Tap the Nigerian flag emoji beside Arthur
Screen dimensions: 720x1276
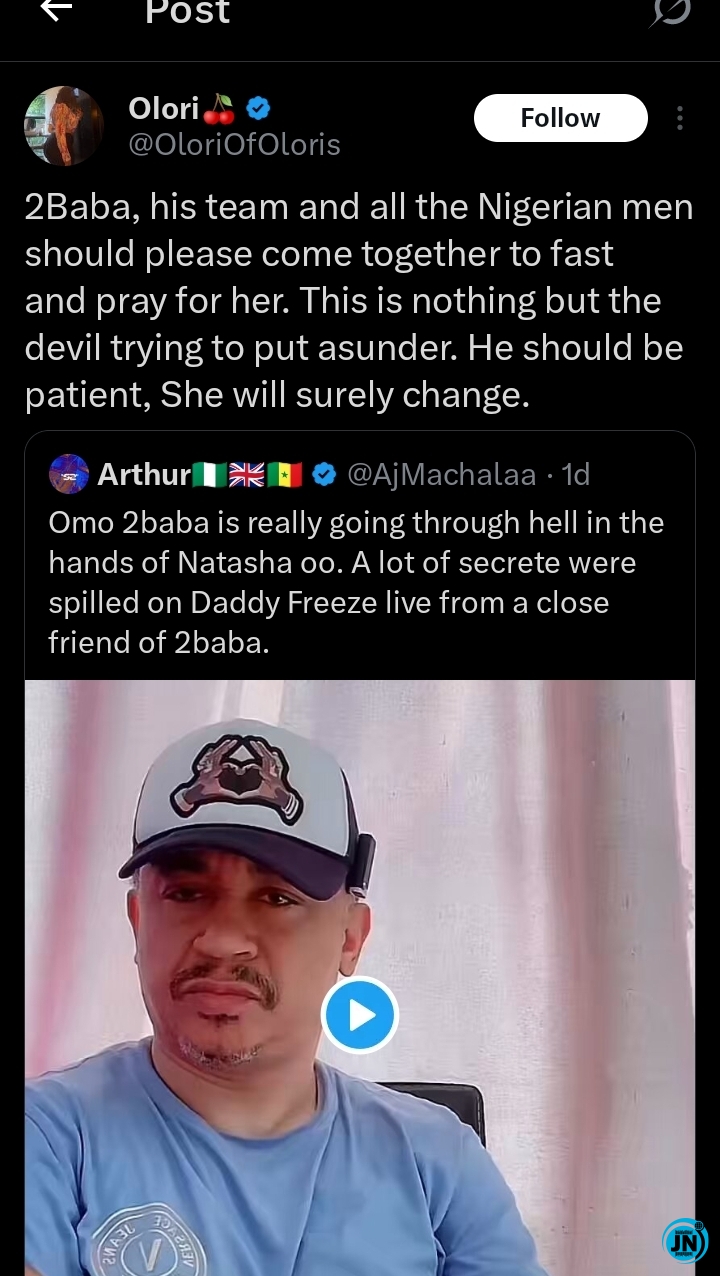tap(209, 474)
